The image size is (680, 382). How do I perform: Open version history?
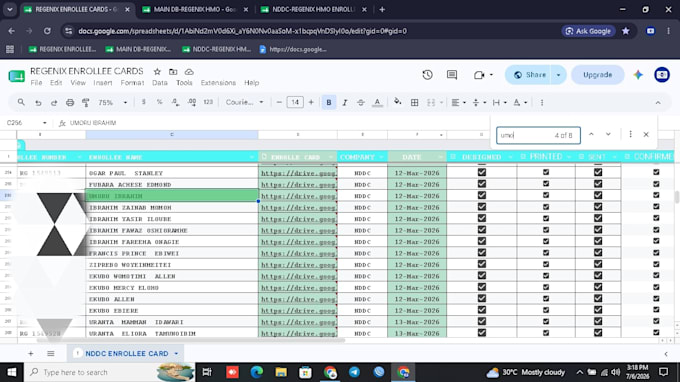[427, 75]
